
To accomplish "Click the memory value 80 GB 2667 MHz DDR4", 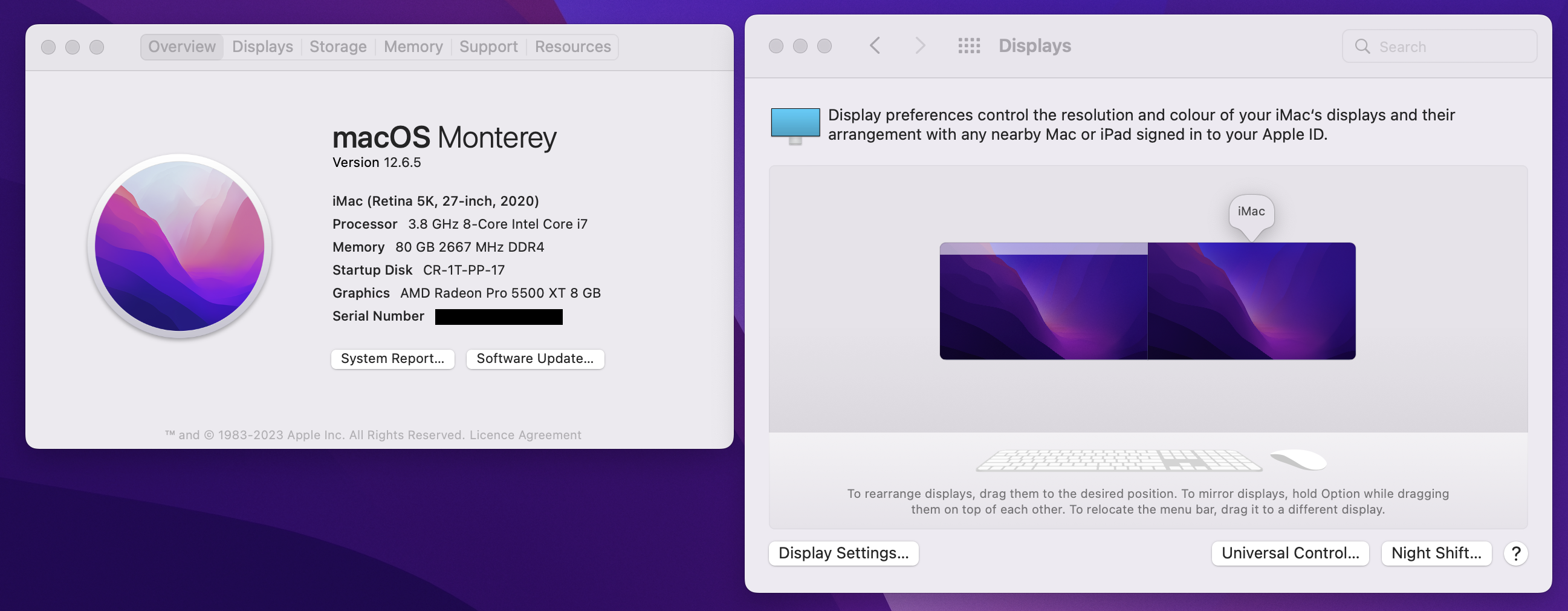I will pyautogui.click(x=469, y=247).
